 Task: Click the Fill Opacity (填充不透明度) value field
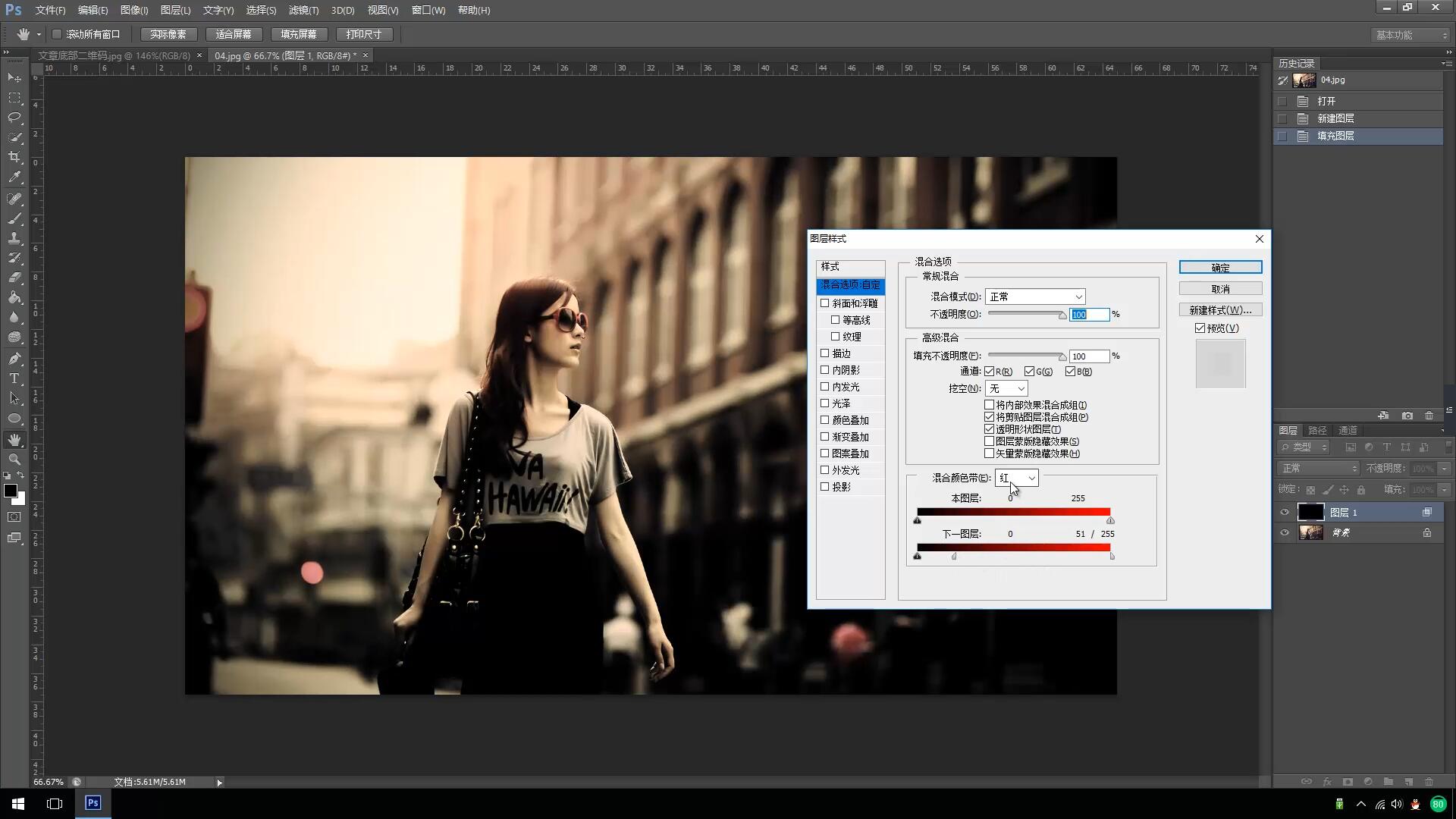pos(1089,356)
